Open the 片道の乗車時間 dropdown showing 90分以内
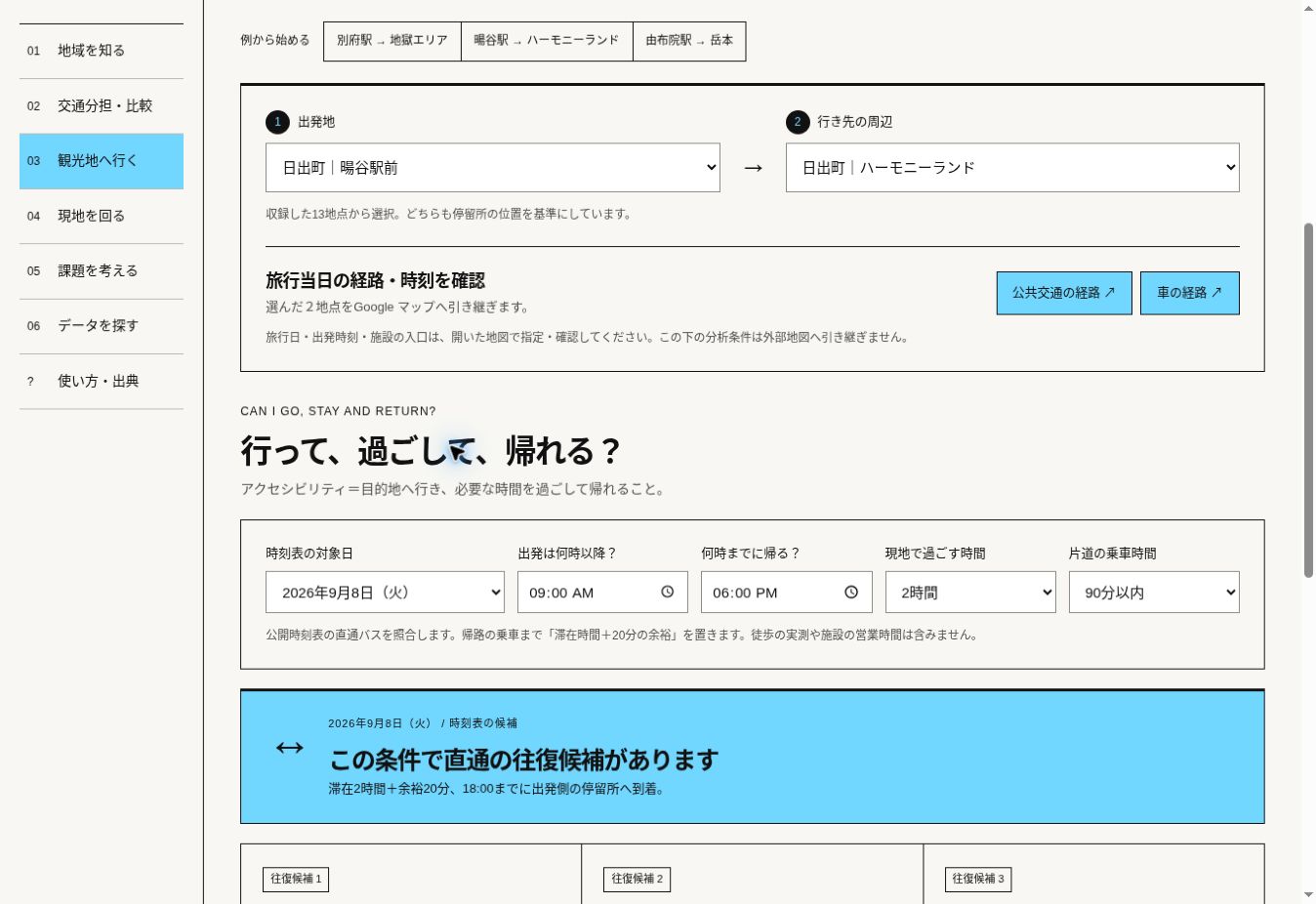 click(x=1154, y=593)
